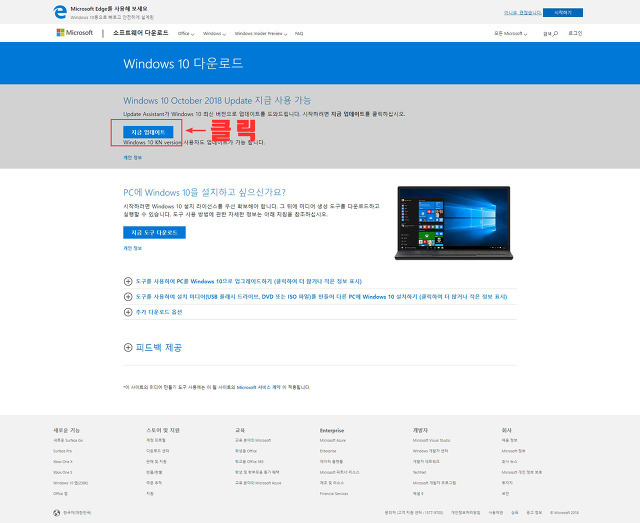640x523 pixels.
Task: Click 소프트웨어 다운로드 header title
Action: pyautogui.click(x=140, y=33)
